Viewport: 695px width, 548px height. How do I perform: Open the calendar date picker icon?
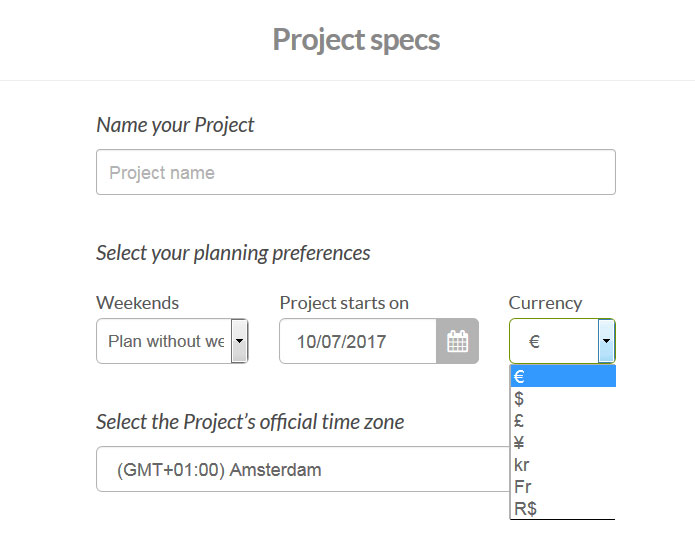[x=457, y=342]
